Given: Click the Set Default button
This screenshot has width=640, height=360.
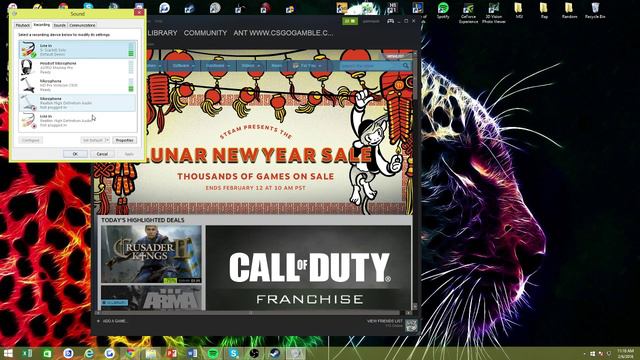Looking at the screenshot, I should (x=93, y=140).
